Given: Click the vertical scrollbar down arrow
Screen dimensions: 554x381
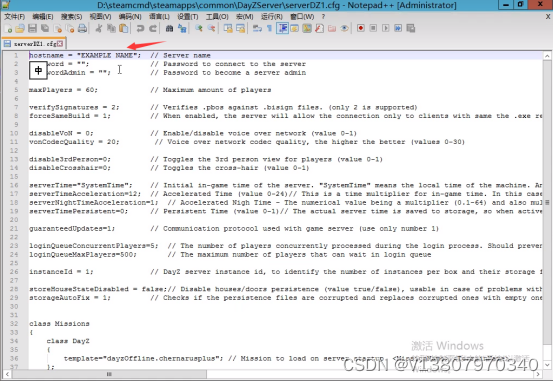Looking at the screenshot, I should click(547, 364).
